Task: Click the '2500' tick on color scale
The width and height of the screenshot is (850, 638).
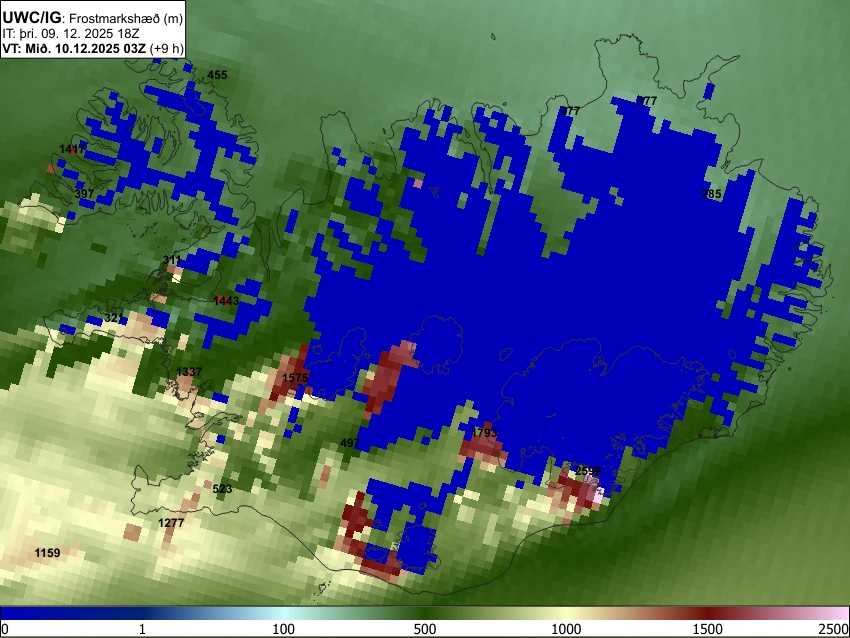Action: [x=834, y=629]
